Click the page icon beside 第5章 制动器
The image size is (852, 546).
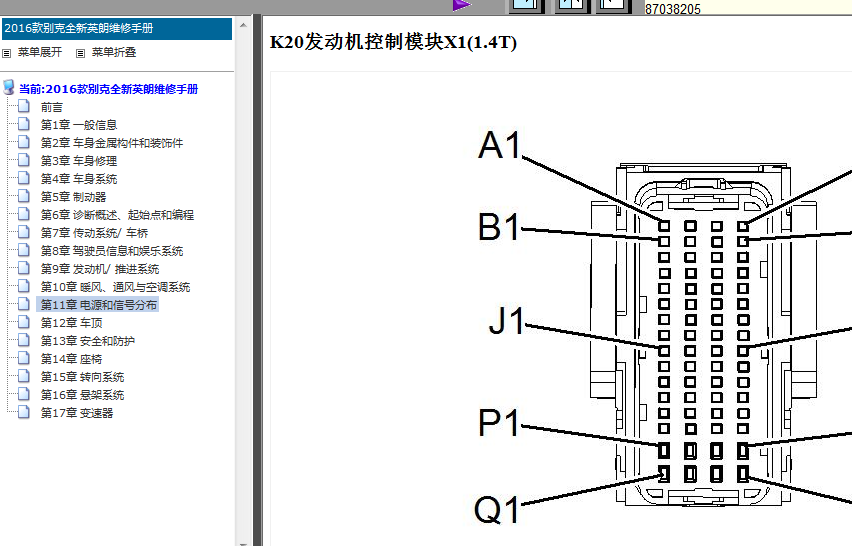(23, 196)
